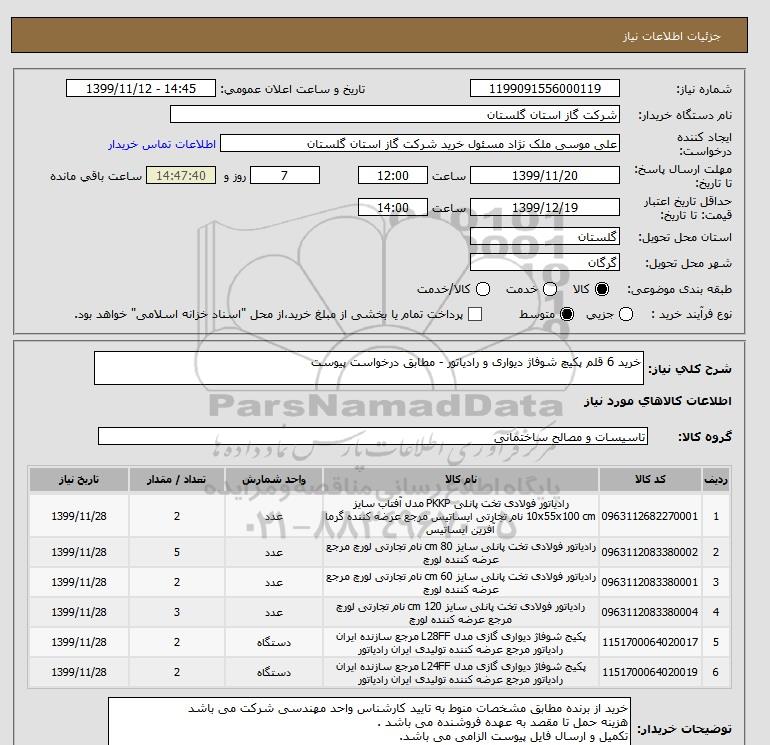Click the L24FF wall package product name
The width and height of the screenshot is (770, 745).
point(461,673)
